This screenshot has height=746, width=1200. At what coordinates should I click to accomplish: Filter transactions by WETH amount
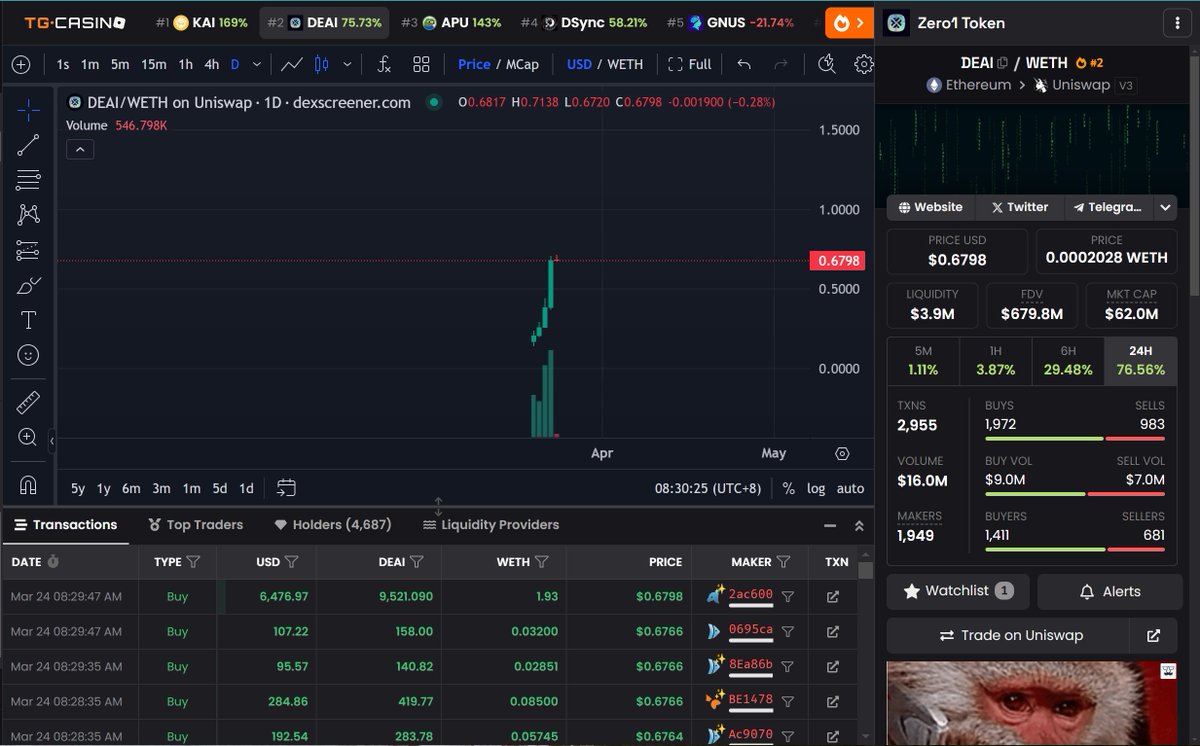point(541,562)
